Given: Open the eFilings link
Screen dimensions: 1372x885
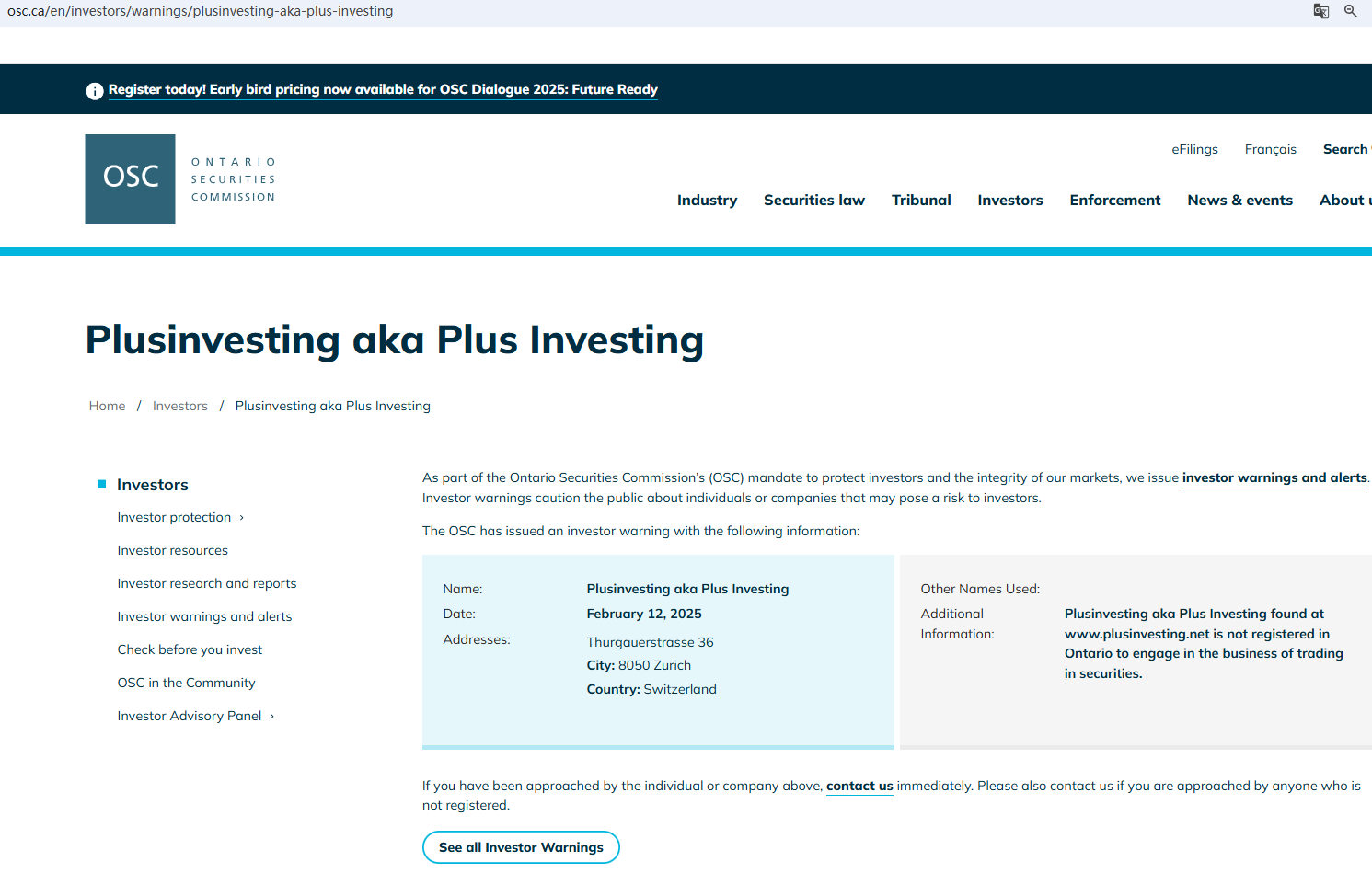Looking at the screenshot, I should (1194, 149).
